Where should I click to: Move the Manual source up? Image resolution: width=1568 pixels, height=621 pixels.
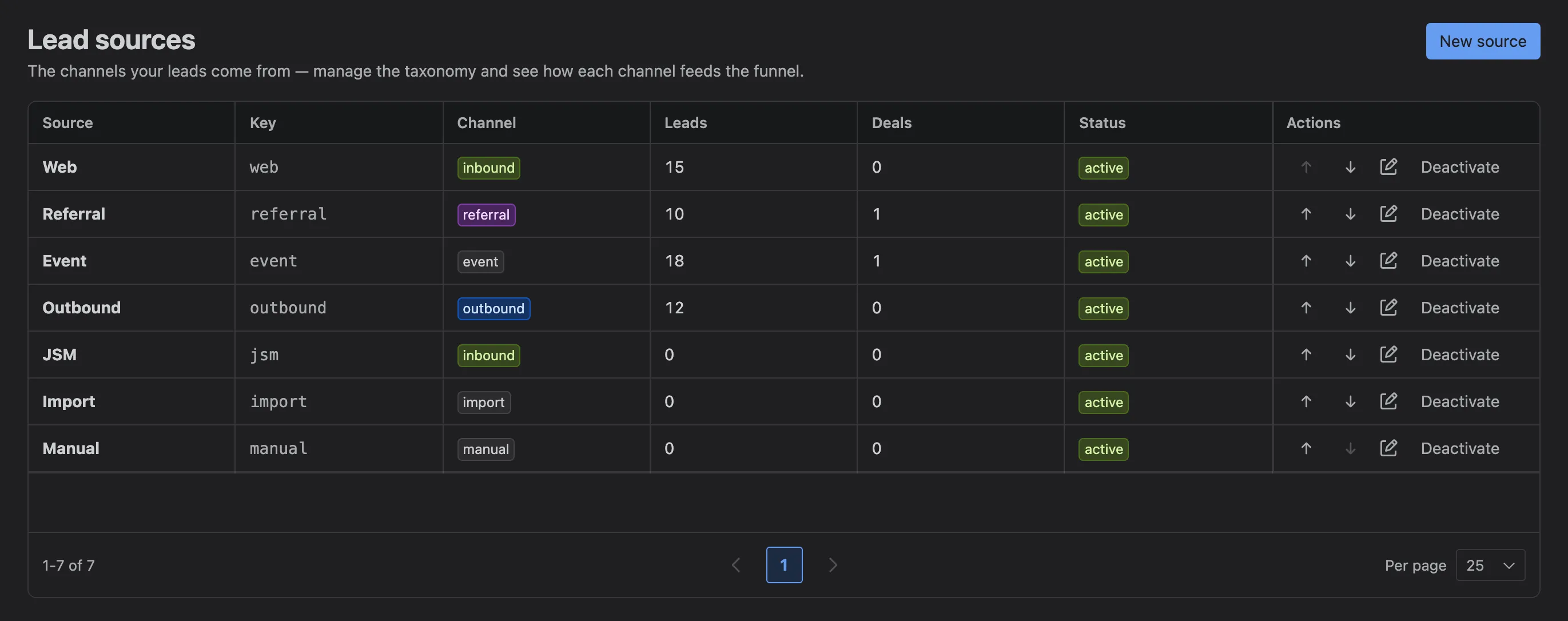(1306, 448)
